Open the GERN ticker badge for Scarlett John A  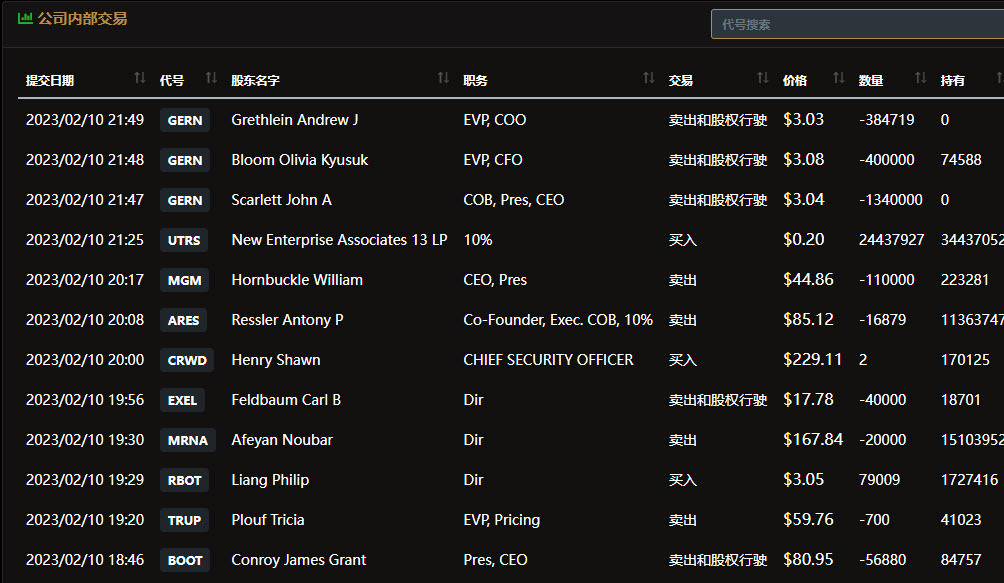pos(185,200)
